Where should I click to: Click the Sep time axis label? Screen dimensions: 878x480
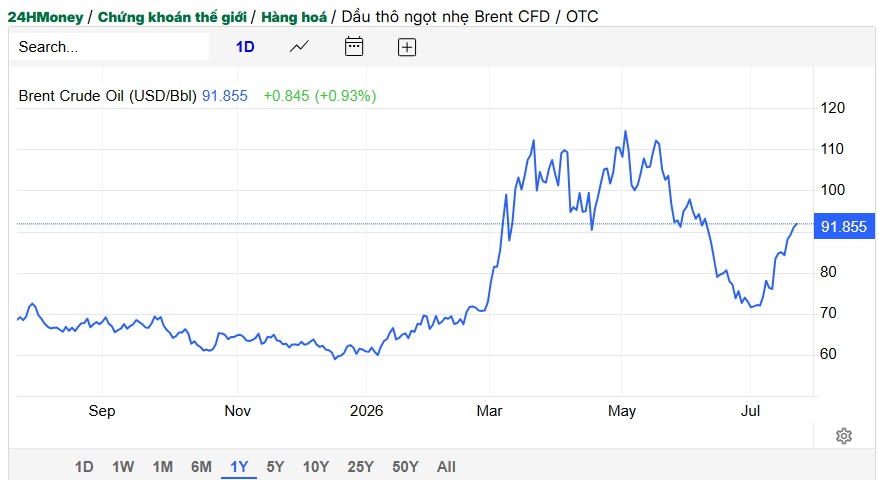(102, 411)
